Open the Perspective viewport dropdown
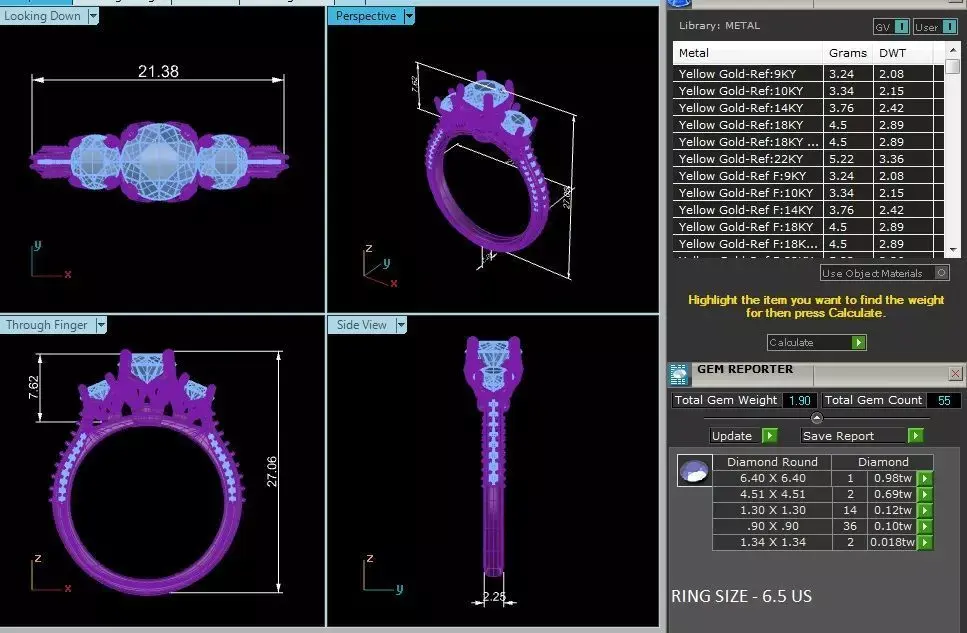The height and width of the screenshot is (633, 967). point(409,16)
